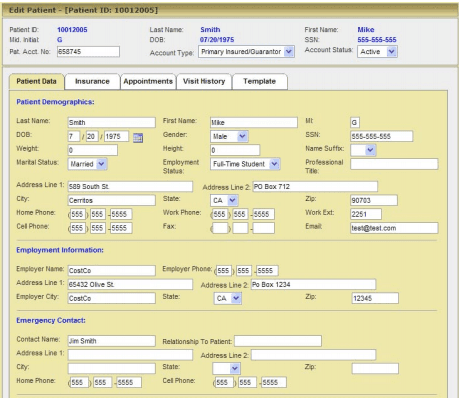Click the header DOB value 07/20/1975
The width and height of the screenshot is (460, 399).
click(217, 40)
